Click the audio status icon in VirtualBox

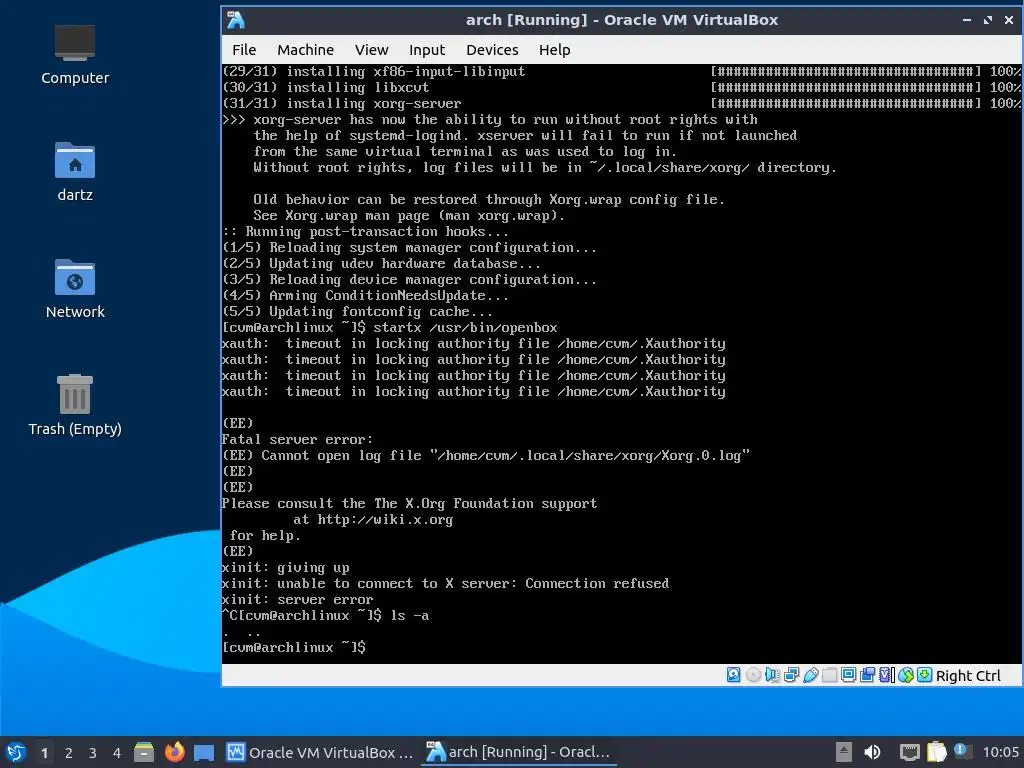772,675
